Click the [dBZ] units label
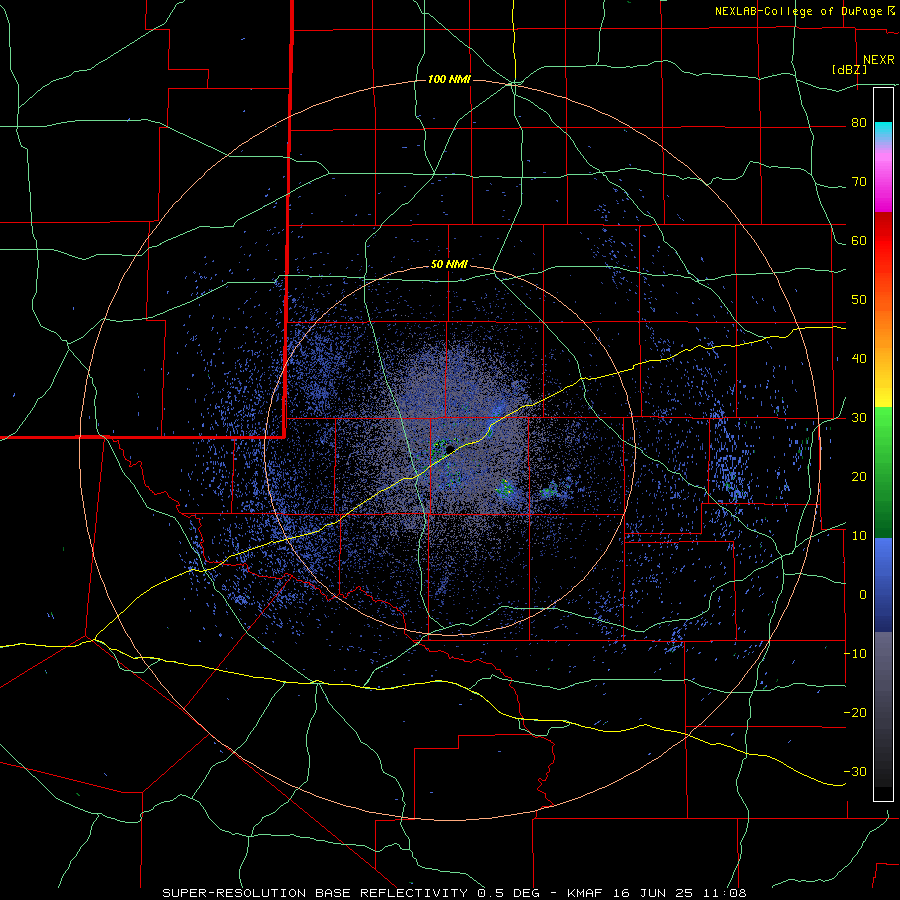This screenshot has width=900, height=900. pos(849,69)
